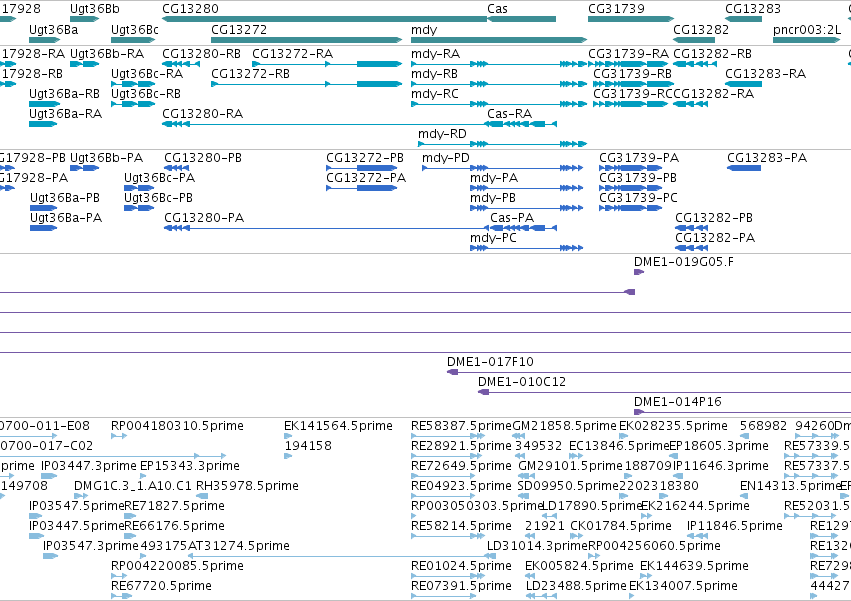Click protein CG31739-PB
Screen dimensions: 851x601
pos(638,178)
